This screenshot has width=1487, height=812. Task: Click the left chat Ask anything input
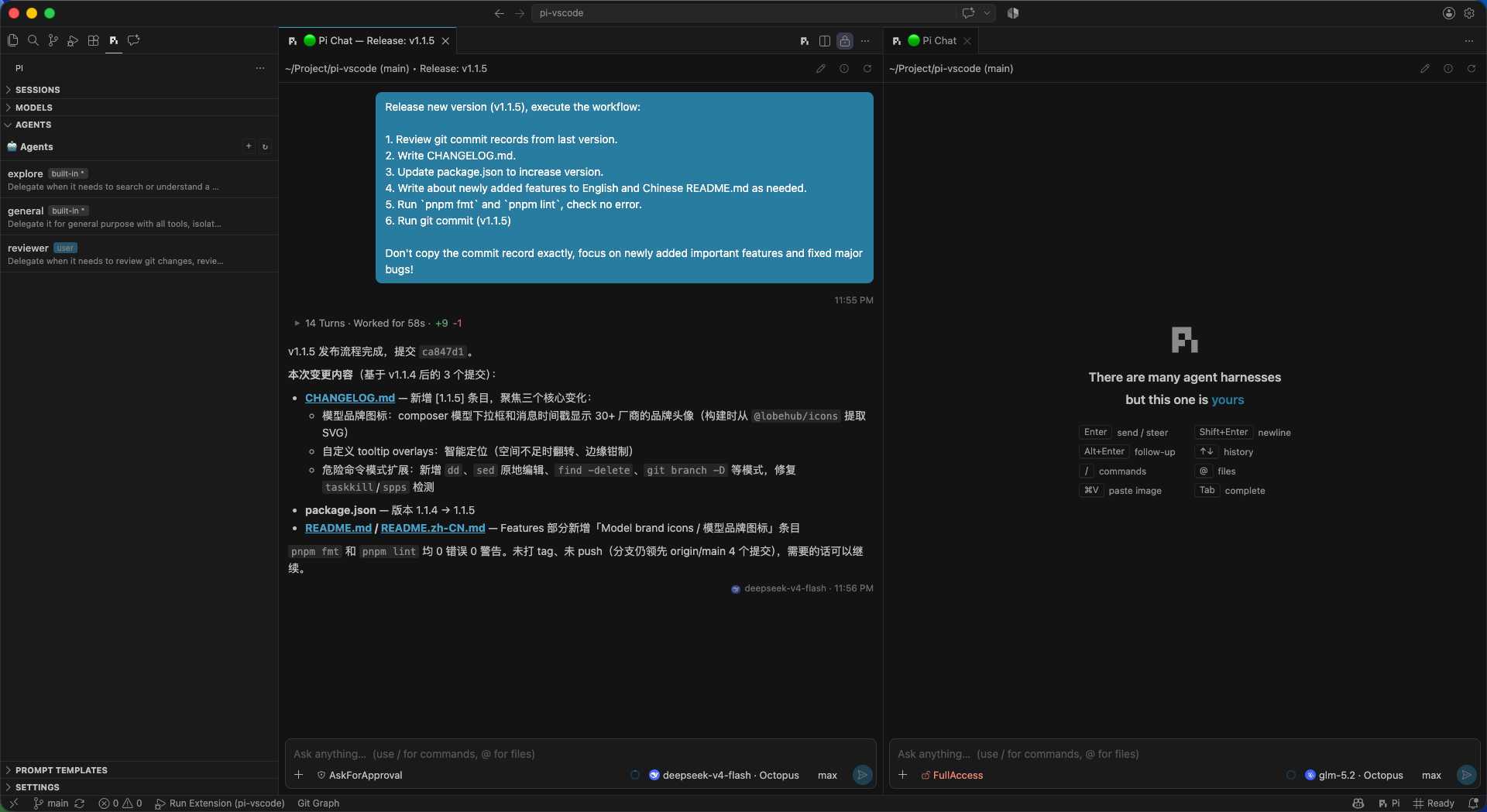pyautogui.click(x=581, y=754)
